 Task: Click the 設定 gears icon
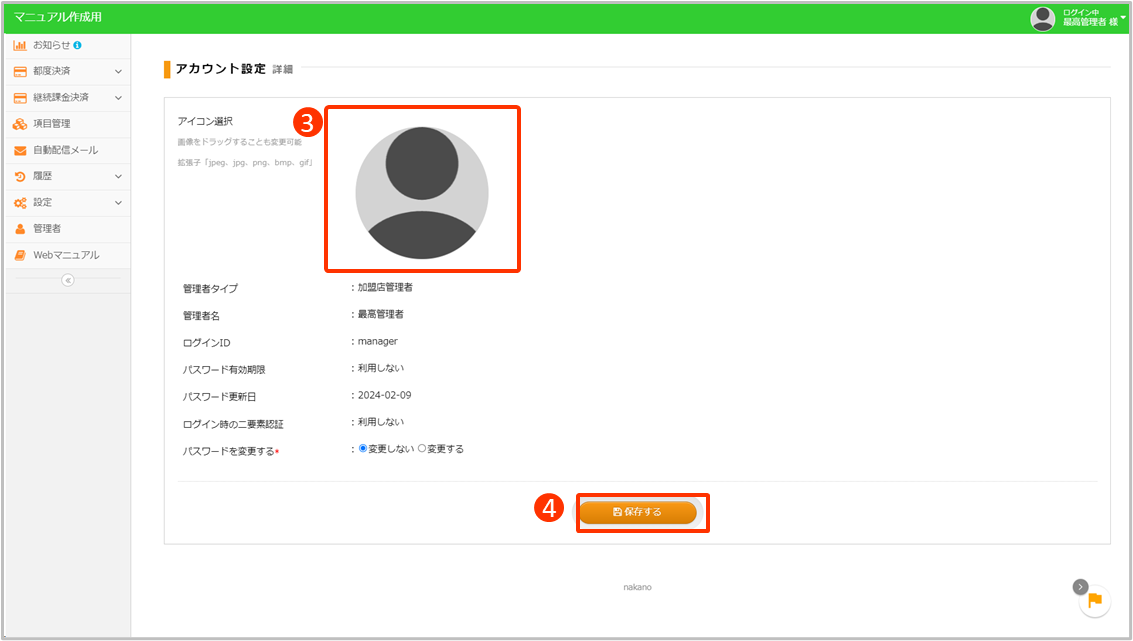pyautogui.click(x=20, y=203)
